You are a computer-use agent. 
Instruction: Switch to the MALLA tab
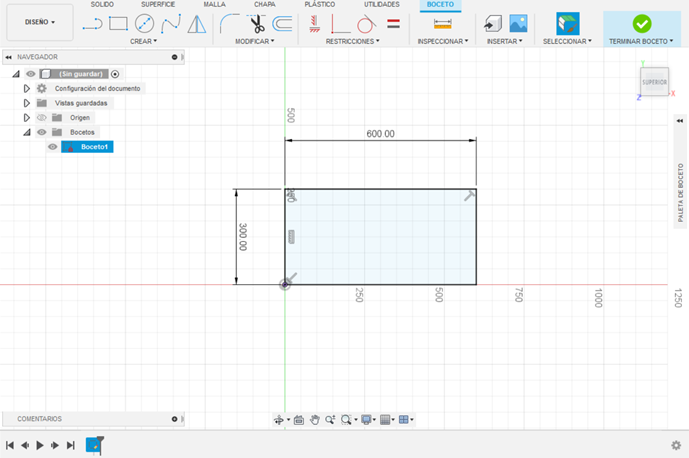[x=214, y=4]
